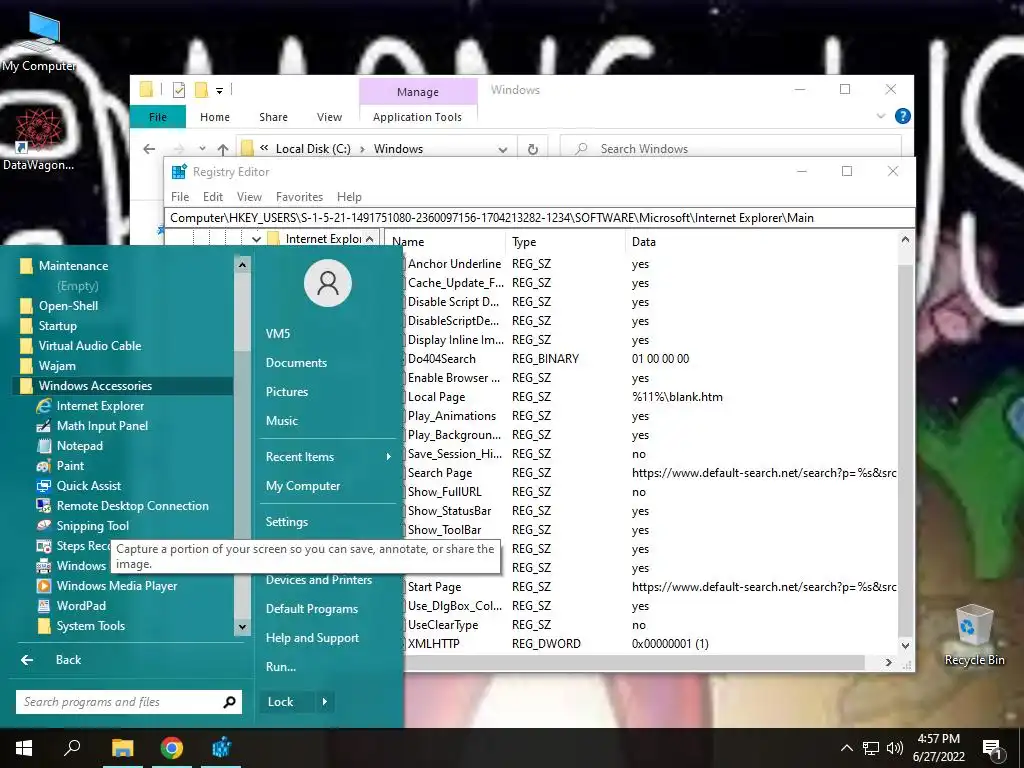Collapse the Internet Explorer registry tree node
The image size is (1024, 768).
256,239
